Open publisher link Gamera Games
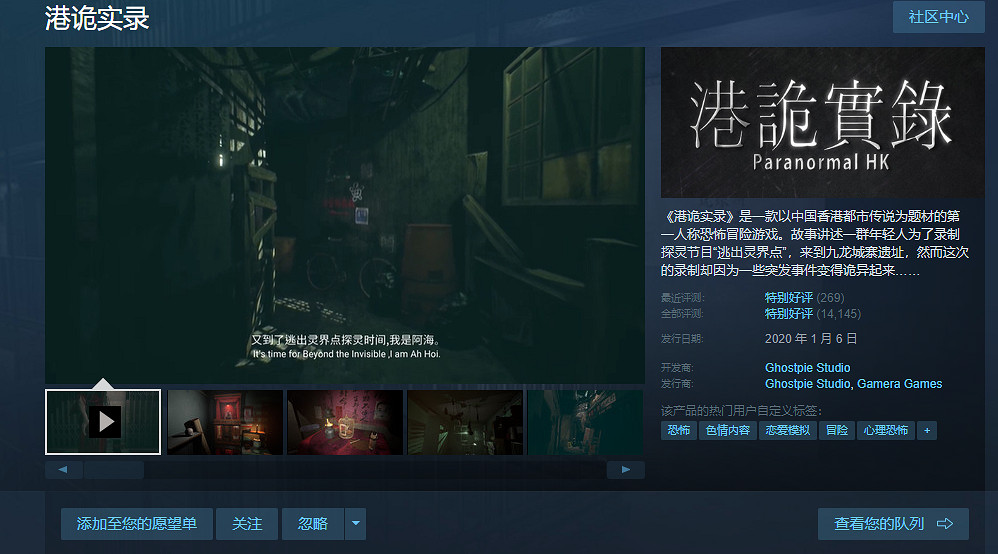 [899, 384]
